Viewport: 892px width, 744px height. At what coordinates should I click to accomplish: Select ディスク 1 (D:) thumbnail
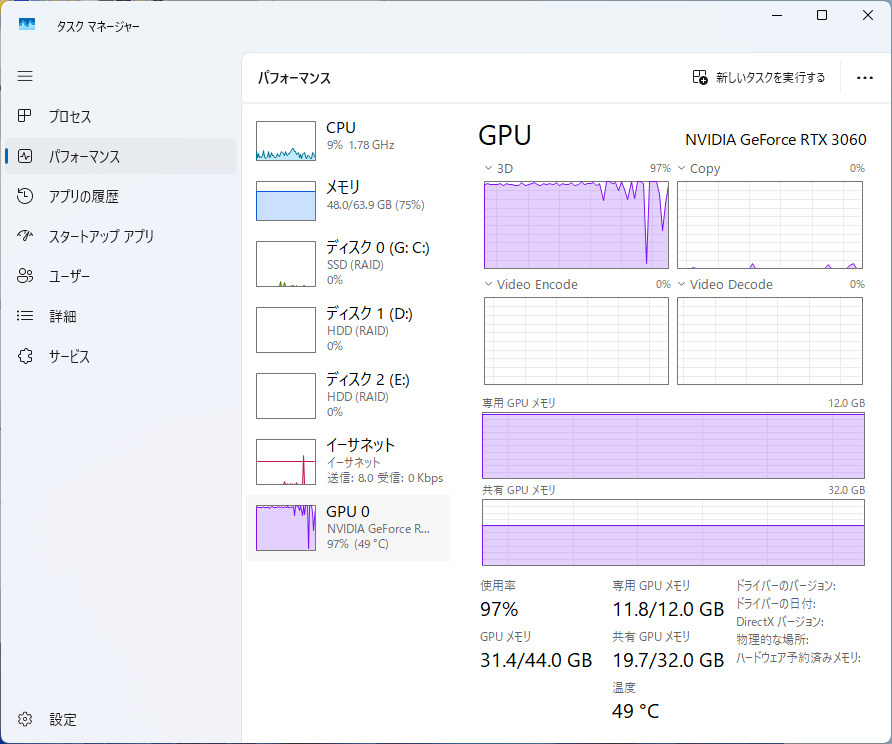point(286,330)
